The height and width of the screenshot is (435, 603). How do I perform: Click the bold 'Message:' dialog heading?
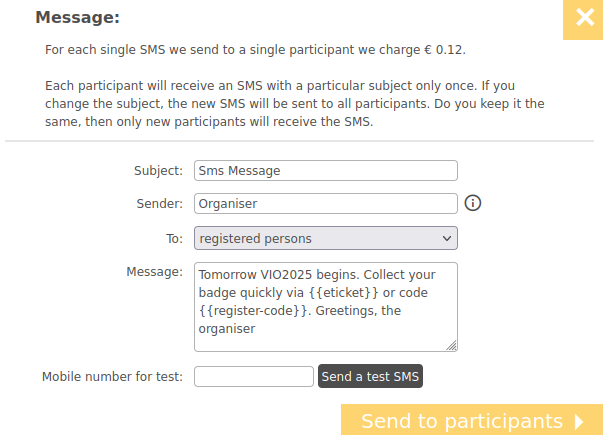pyautogui.click(x=78, y=17)
